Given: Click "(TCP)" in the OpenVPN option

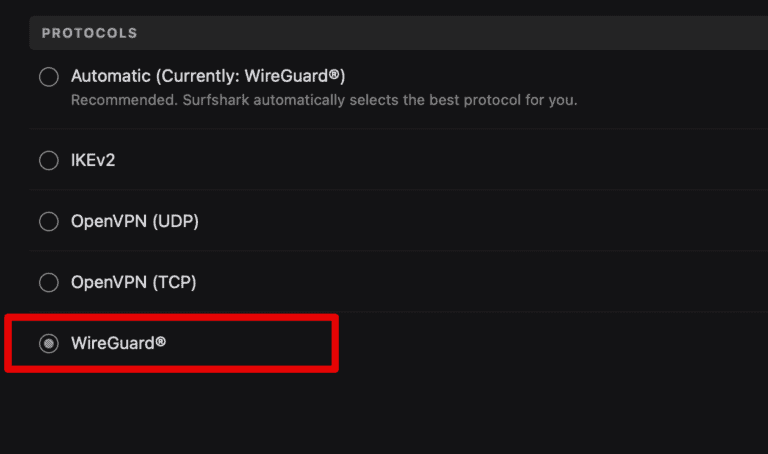Looking at the screenshot, I should (176, 283).
